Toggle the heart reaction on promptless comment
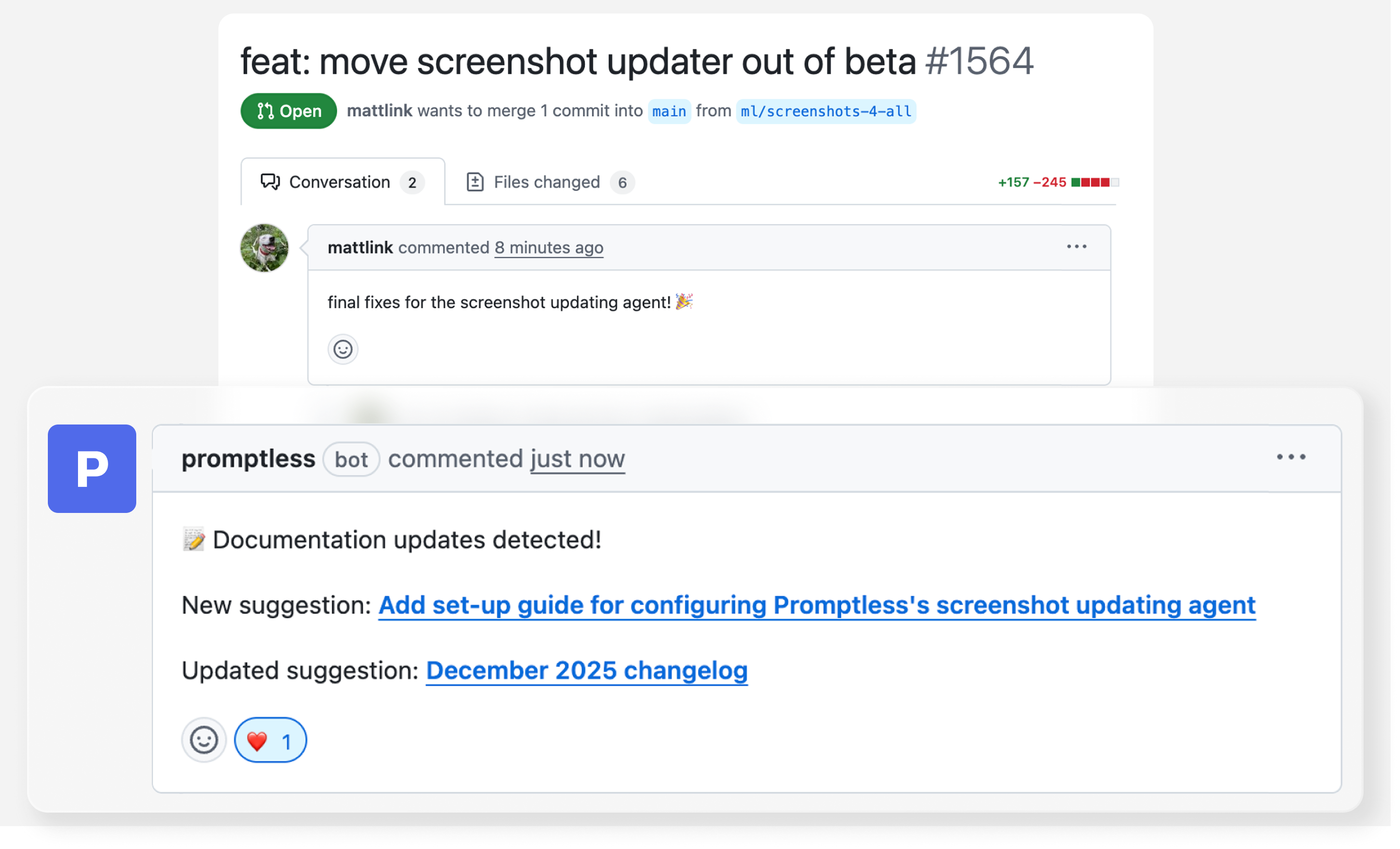The height and width of the screenshot is (849, 1400). (x=270, y=740)
